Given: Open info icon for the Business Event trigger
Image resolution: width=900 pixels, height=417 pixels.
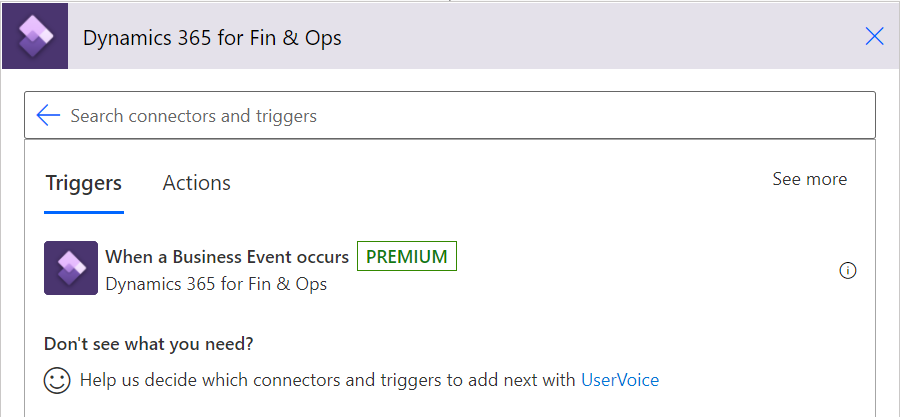Looking at the screenshot, I should click(848, 270).
